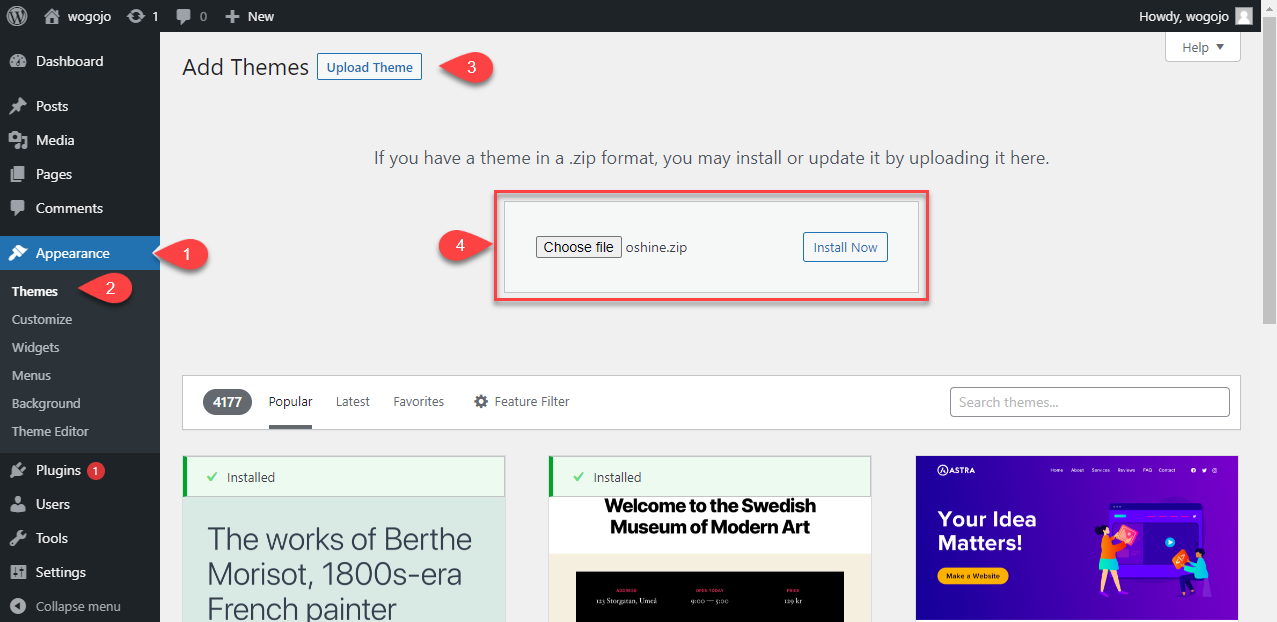Image resolution: width=1277 pixels, height=622 pixels.
Task: Expand the Help dropdown
Action: click(1202, 47)
